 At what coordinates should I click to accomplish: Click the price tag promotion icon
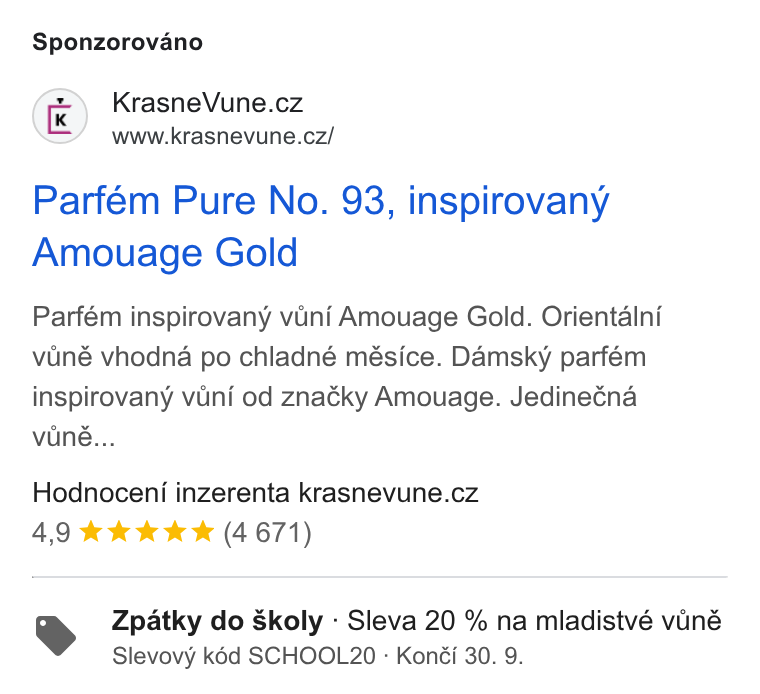[x=56, y=635]
